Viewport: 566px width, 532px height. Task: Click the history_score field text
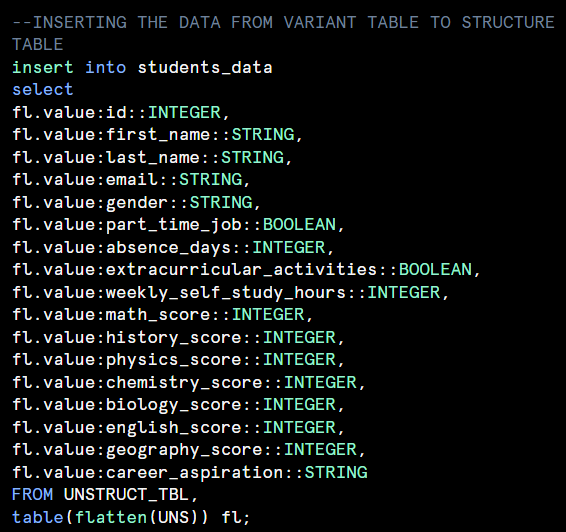pyautogui.click(x=174, y=338)
